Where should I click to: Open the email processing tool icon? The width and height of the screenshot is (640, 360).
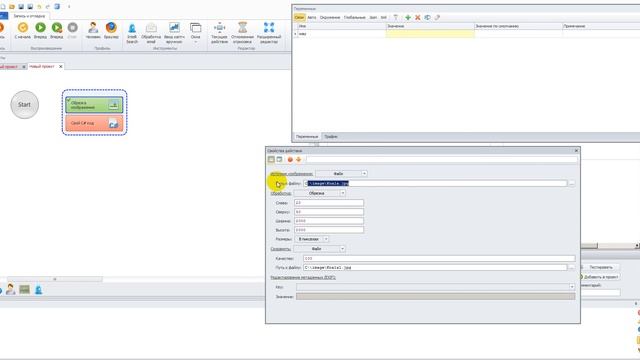point(151,28)
